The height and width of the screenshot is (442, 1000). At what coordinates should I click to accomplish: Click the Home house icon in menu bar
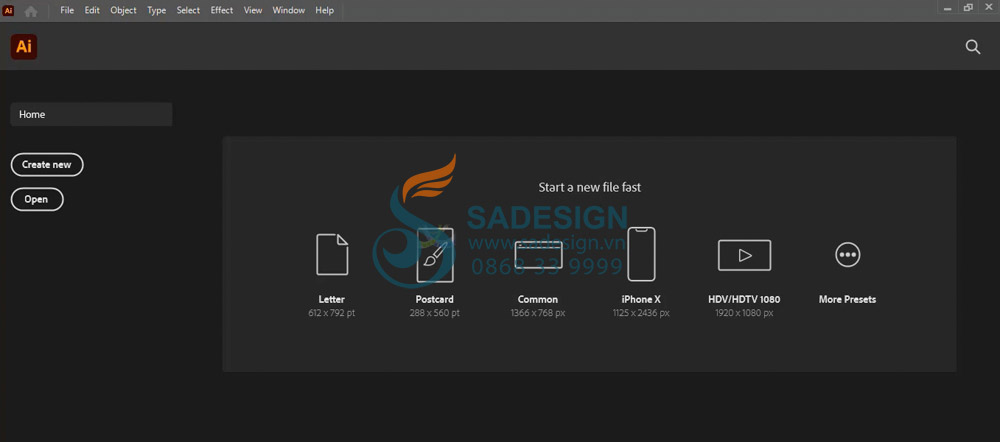[31, 11]
